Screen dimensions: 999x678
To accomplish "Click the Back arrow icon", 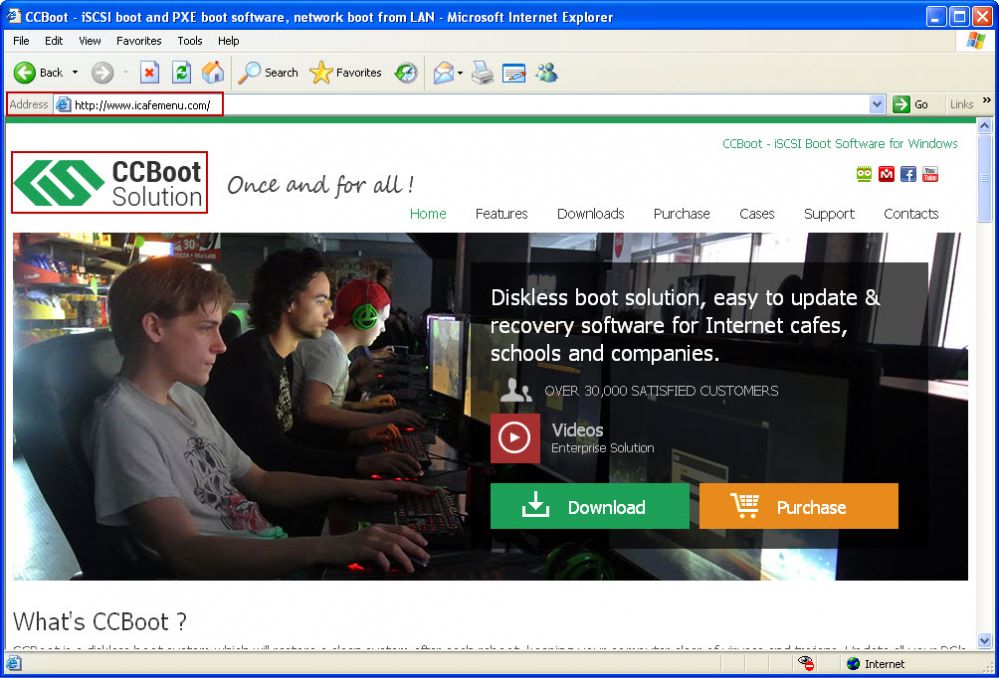I will point(25,73).
